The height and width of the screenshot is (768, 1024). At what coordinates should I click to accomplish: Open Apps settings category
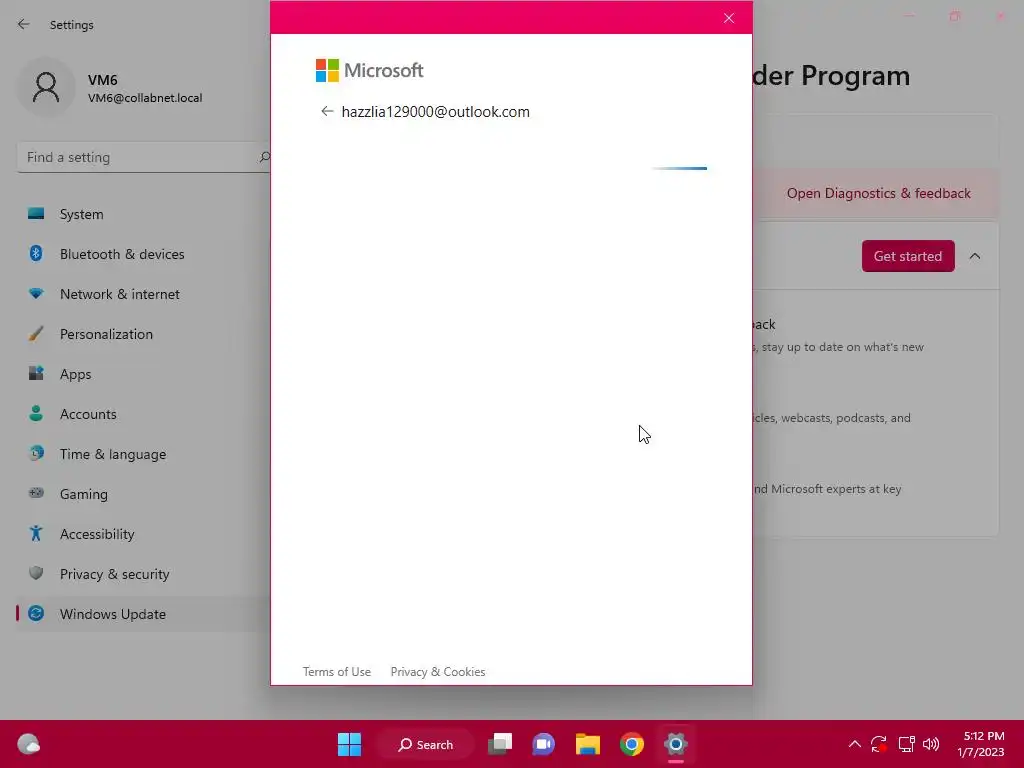[x=144, y=374]
